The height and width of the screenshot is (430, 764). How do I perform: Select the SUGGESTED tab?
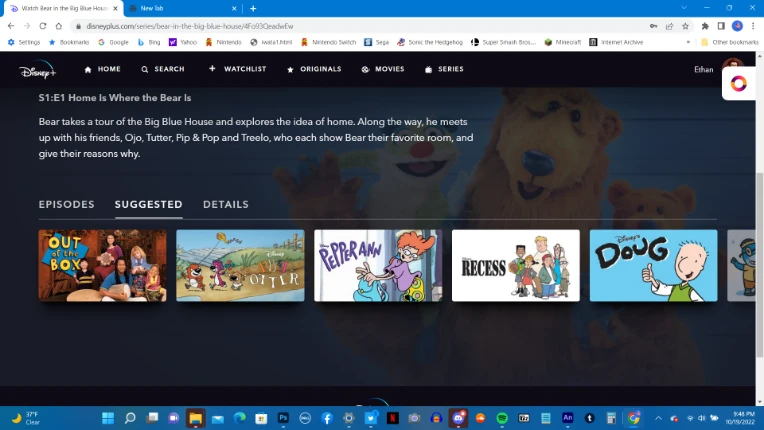tap(149, 205)
